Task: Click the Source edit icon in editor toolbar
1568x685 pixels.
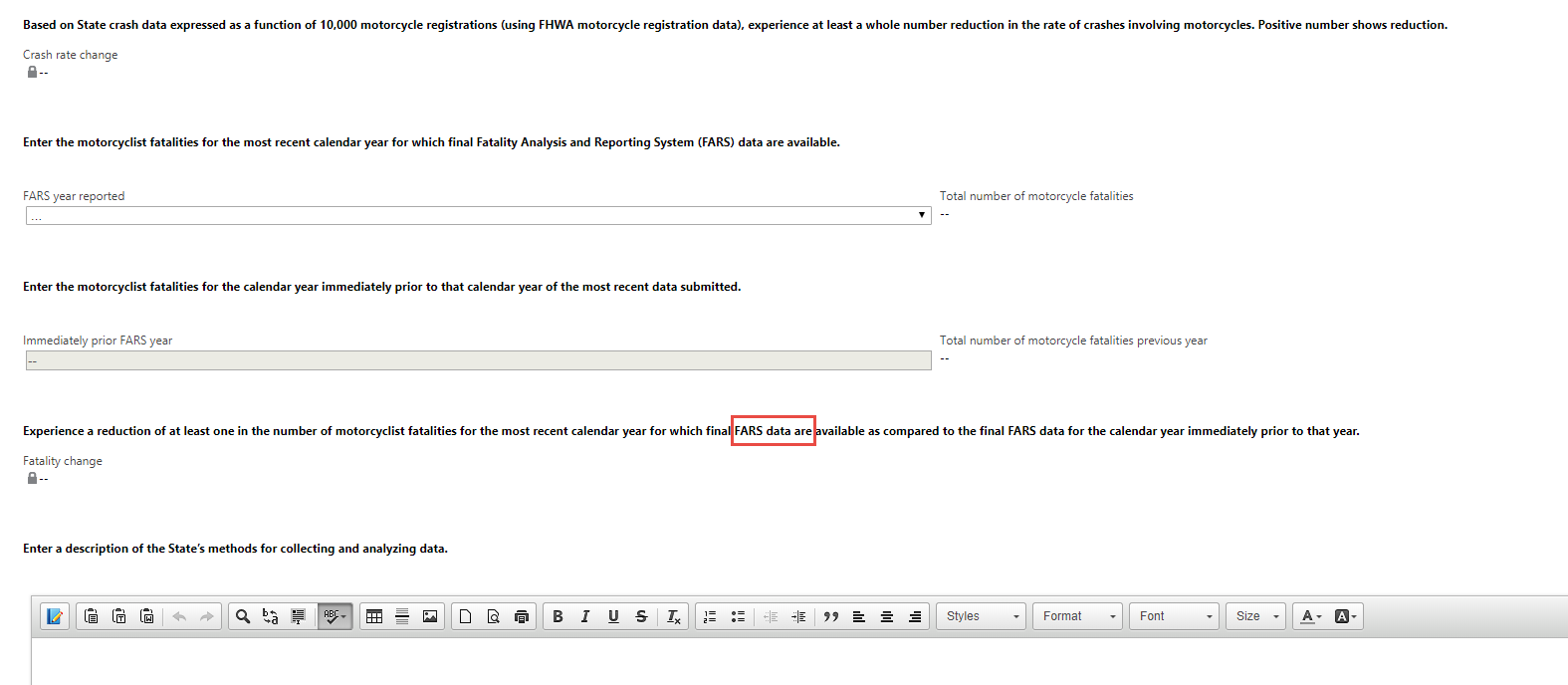Action: coord(55,616)
